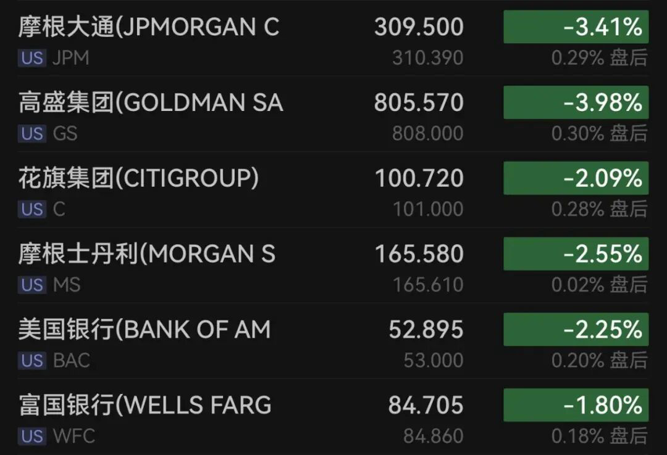Toggle the -3.98% change badge for Goldman
The image size is (667, 455).
pyautogui.click(x=576, y=103)
